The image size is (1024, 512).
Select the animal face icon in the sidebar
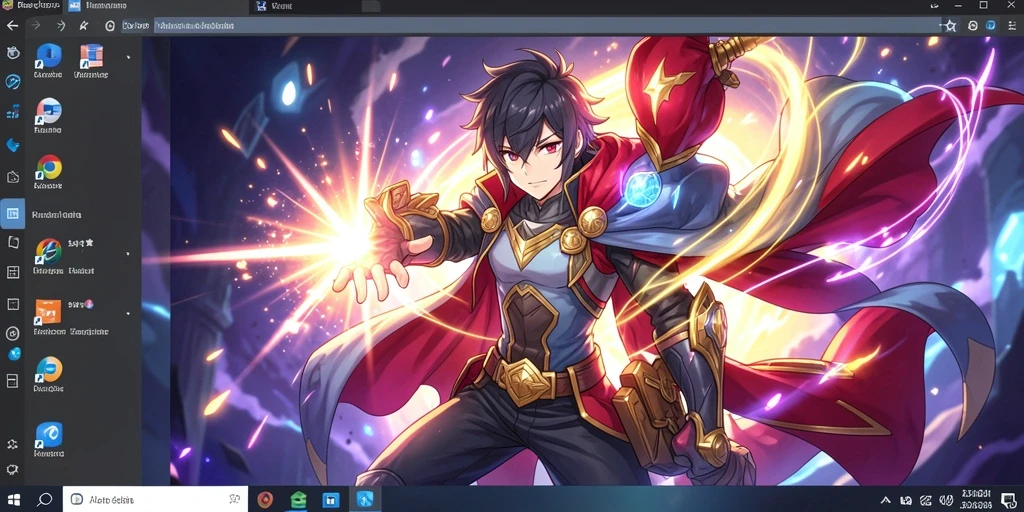[12, 53]
